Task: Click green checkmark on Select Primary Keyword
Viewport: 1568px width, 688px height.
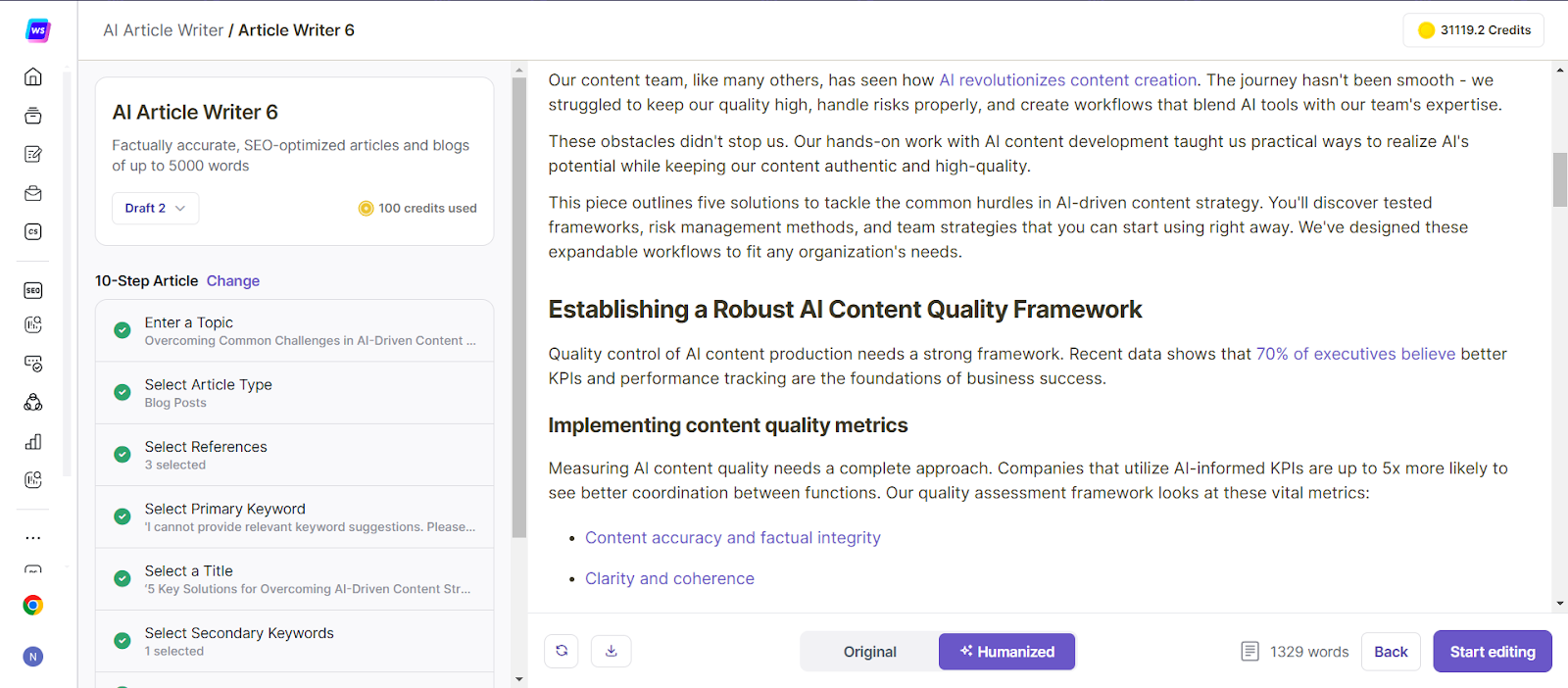Action: (x=122, y=516)
